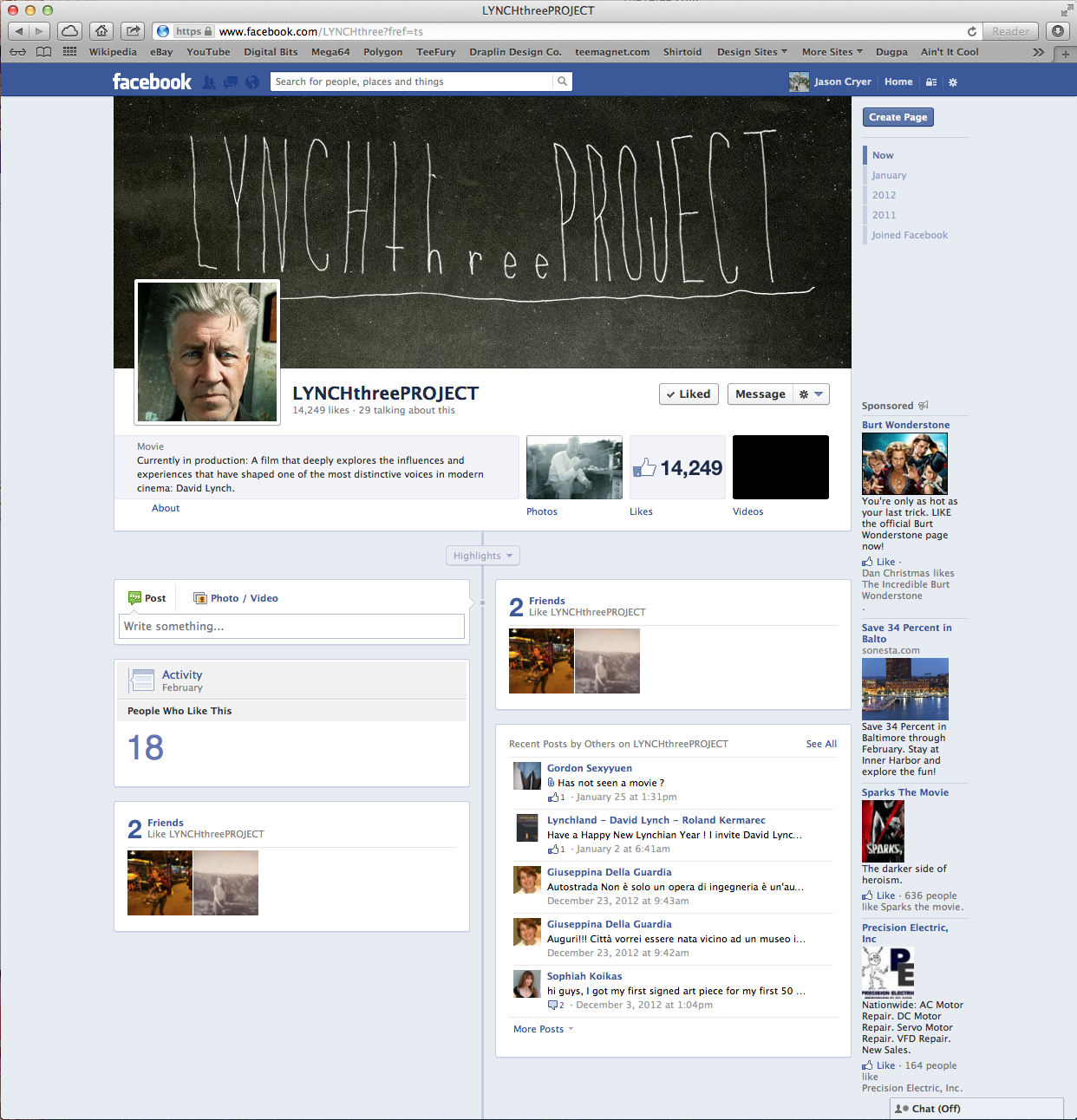The height and width of the screenshot is (1120, 1077).
Task: Expand More Posts list
Action: click(543, 1029)
